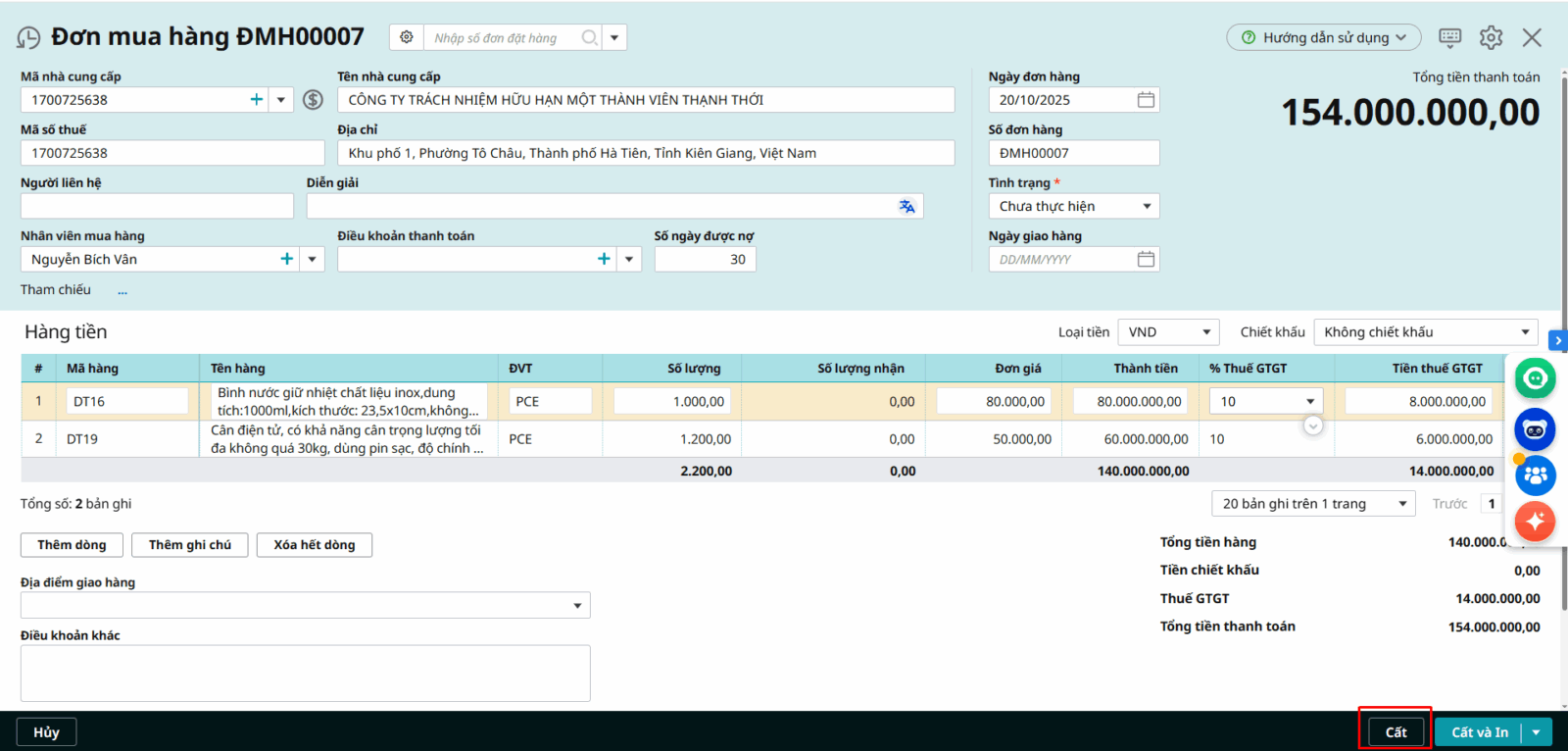This screenshot has height=751, width=1568.
Task: Open the Ngày giao hàng calendar picker
Action: point(1146,260)
